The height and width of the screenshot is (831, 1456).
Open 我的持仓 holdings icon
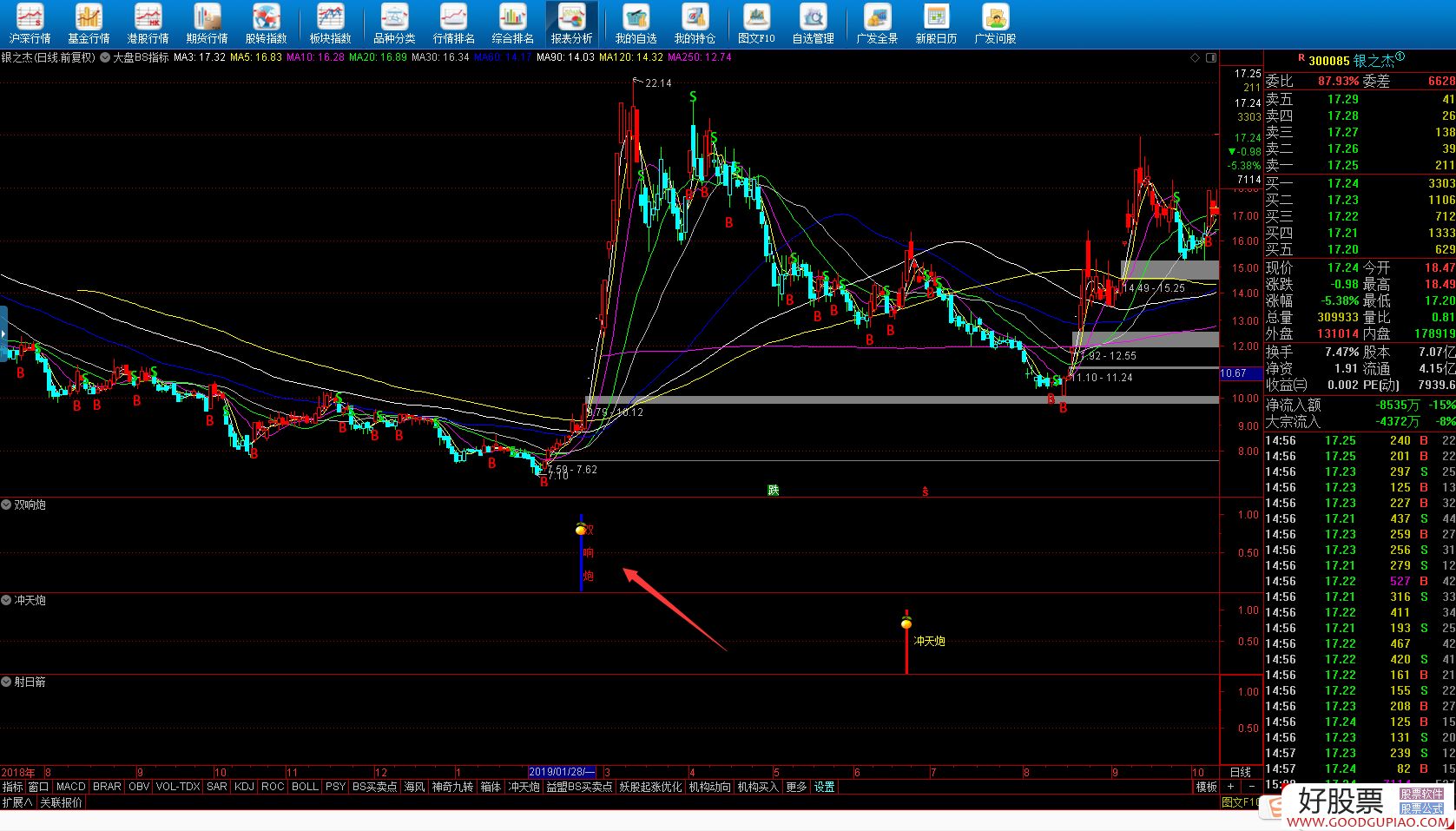(x=695, y=23)
